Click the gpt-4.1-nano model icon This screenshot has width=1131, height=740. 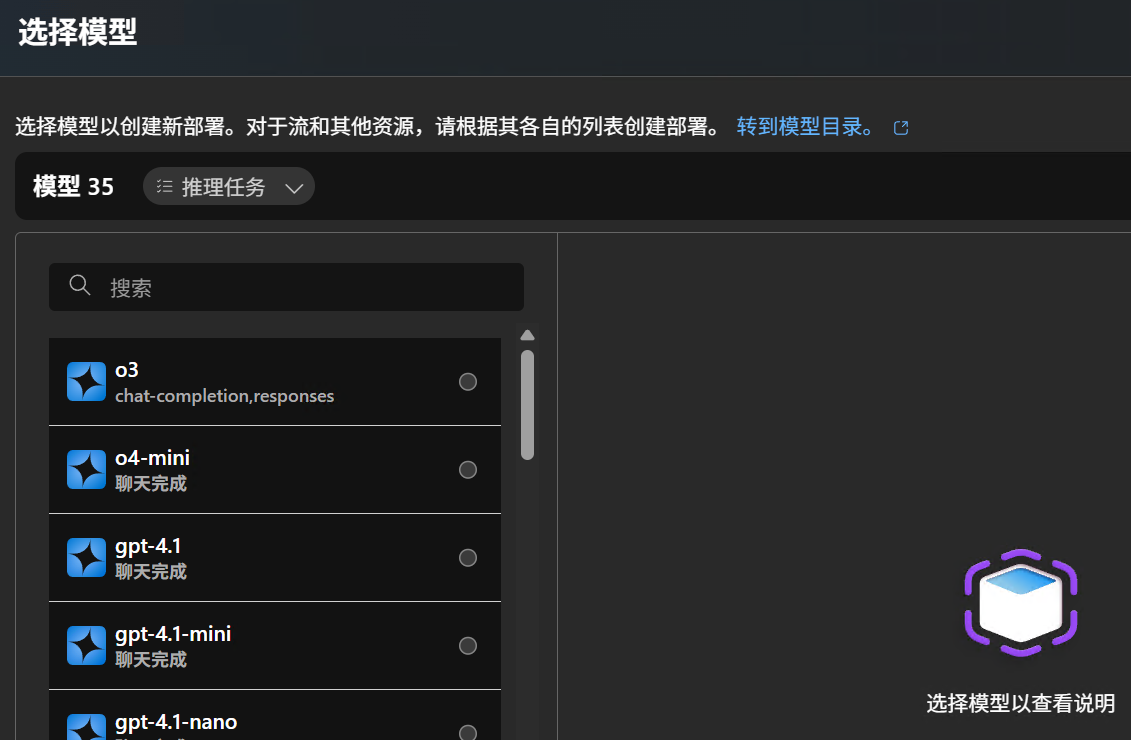click(x=87, y=727)
